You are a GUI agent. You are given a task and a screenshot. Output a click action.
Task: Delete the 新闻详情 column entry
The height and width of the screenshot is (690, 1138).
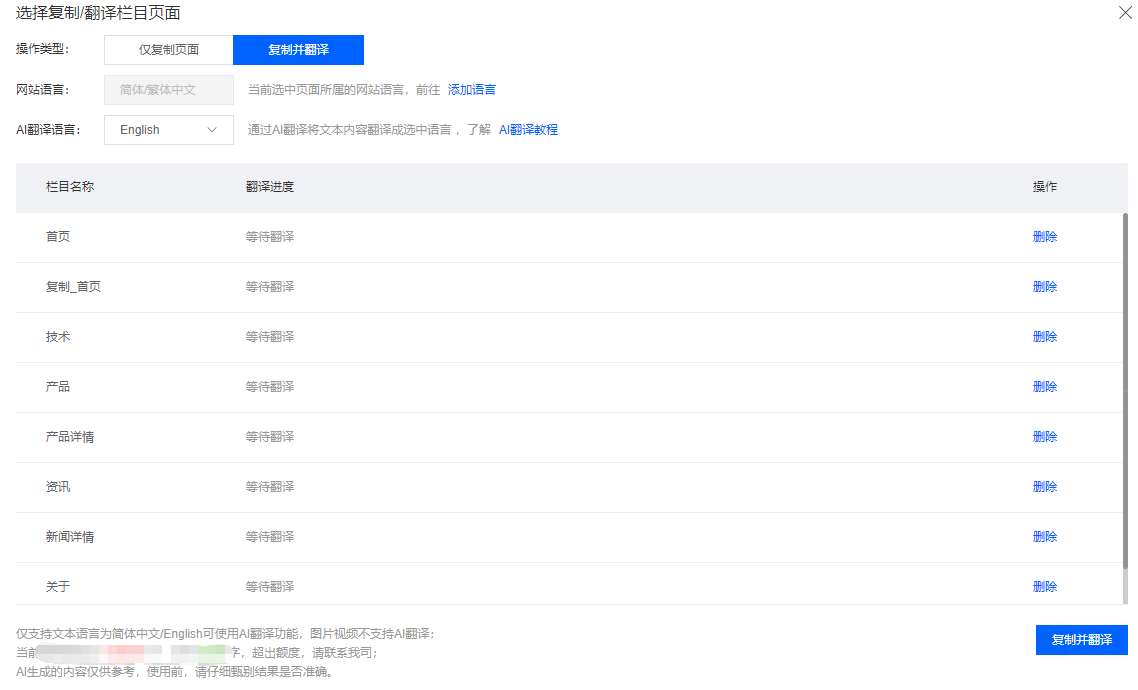tap(1044, 536)
